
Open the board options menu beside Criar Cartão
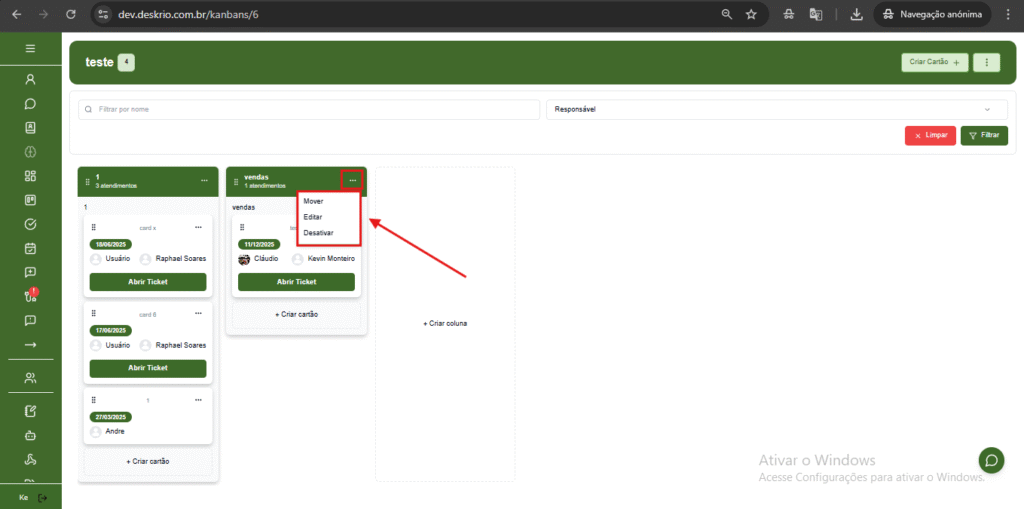click(x=986, y=63)
